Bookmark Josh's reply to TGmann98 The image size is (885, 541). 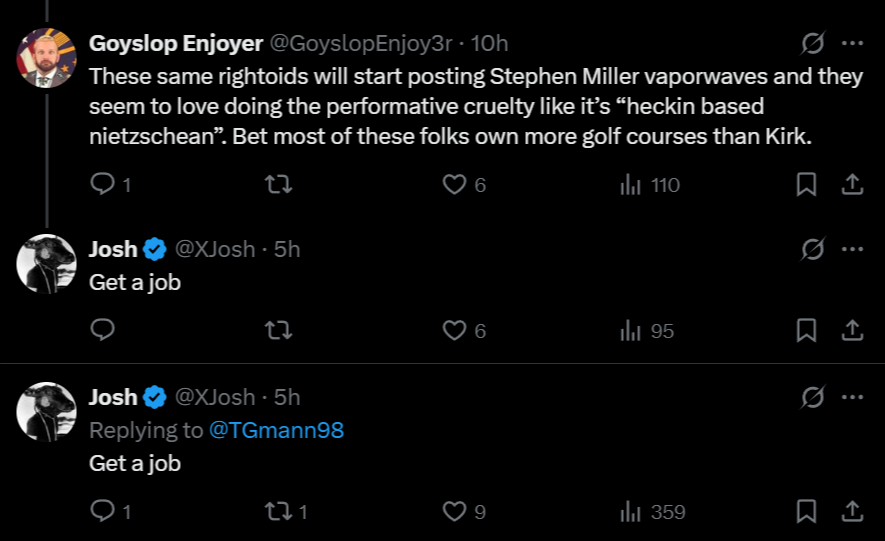(806, 512)
